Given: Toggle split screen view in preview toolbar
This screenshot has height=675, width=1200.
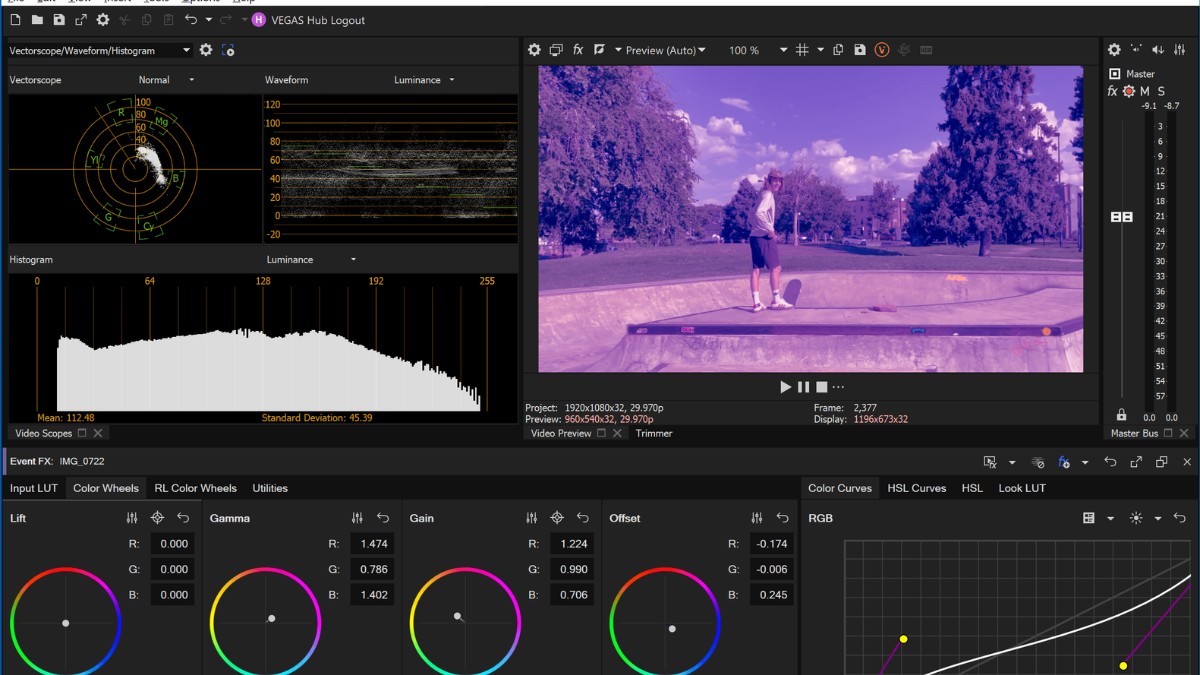Looking at the screenshot, I should [x=599, y=50].
